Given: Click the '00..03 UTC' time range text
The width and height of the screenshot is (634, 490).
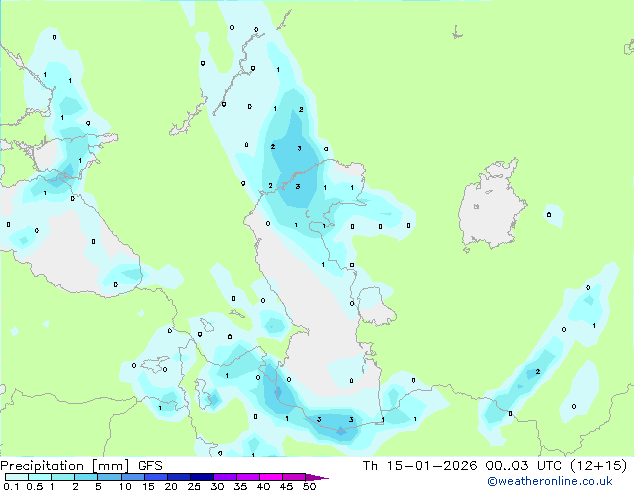Looking at the screenshot, I should (524, 466).
